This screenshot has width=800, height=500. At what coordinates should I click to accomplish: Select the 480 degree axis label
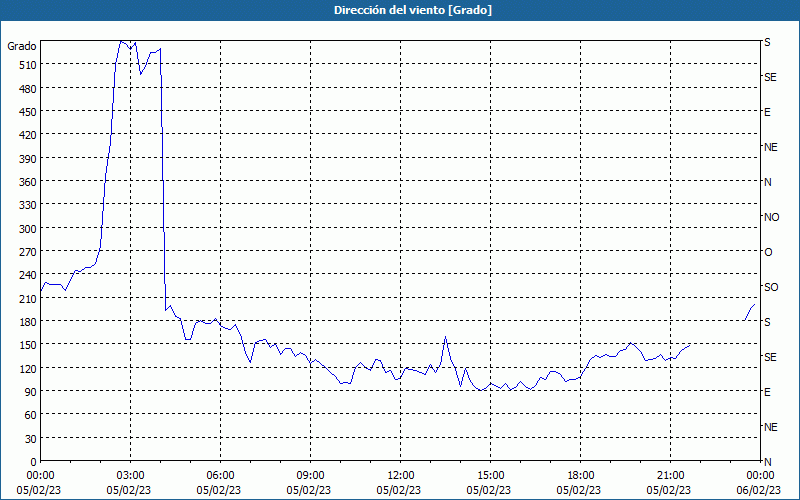pyautogui.click(x=28, y=89)
